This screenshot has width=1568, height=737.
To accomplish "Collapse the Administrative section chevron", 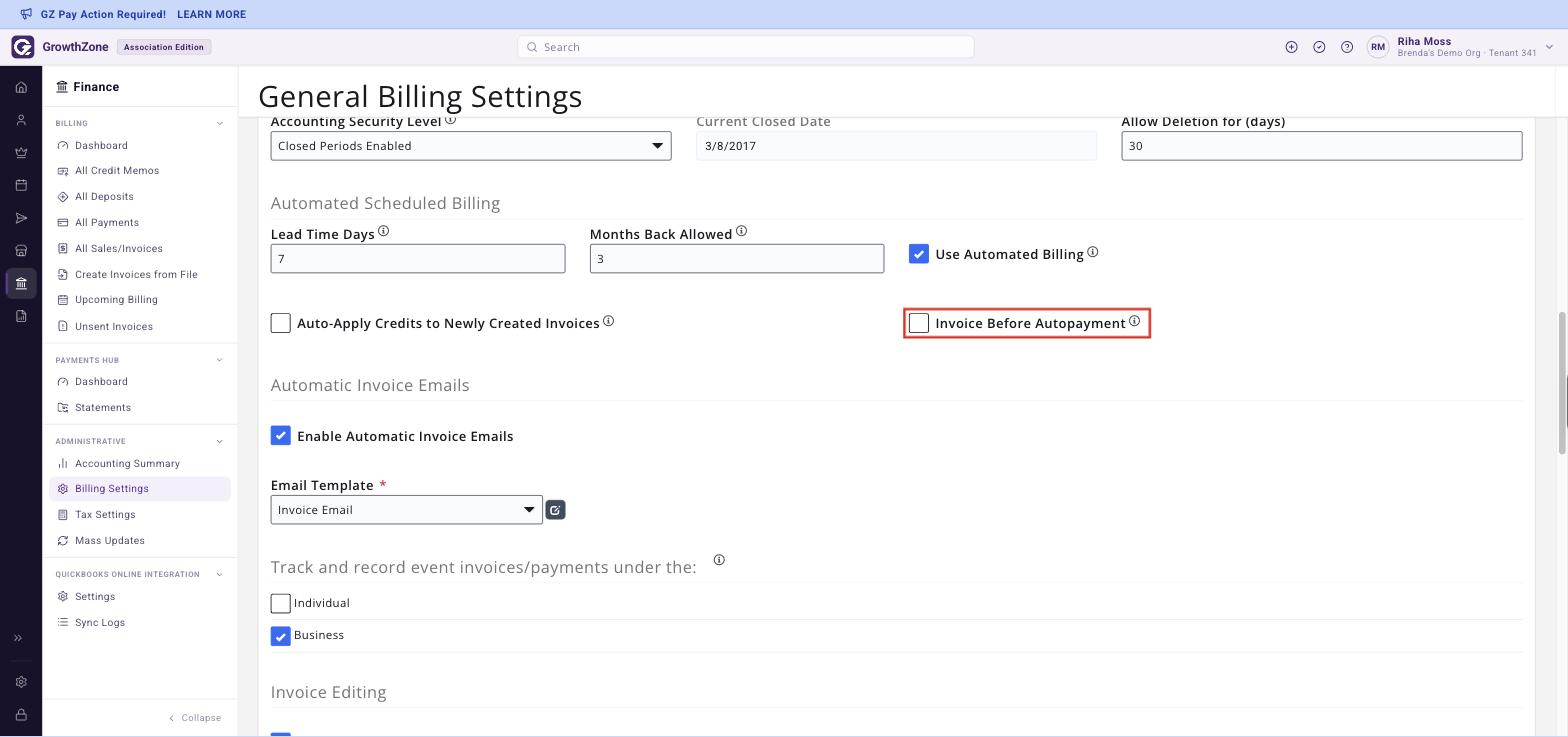I will point(220,441).
